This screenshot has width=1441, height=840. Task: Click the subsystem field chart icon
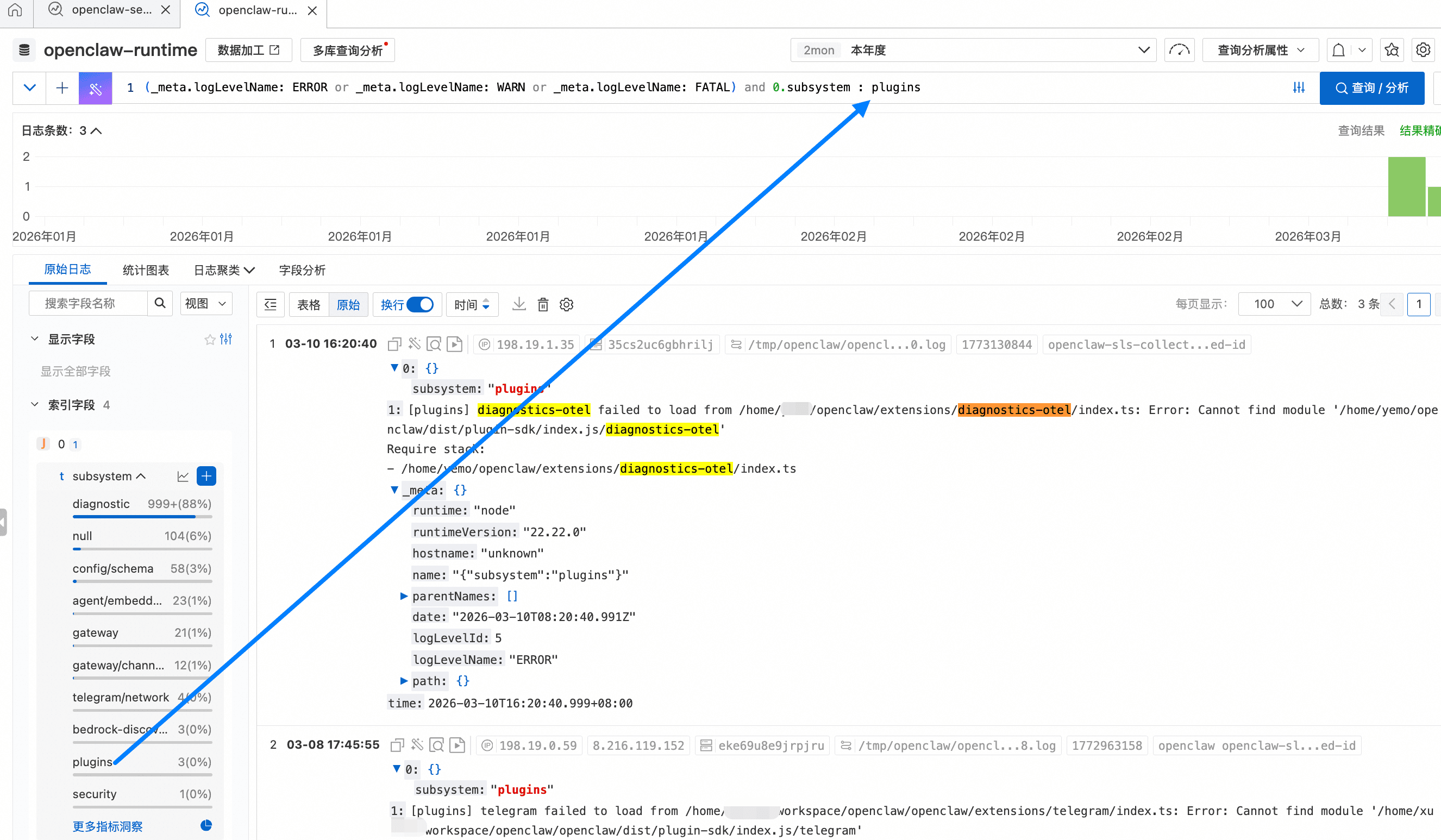(x=183, y=477)
